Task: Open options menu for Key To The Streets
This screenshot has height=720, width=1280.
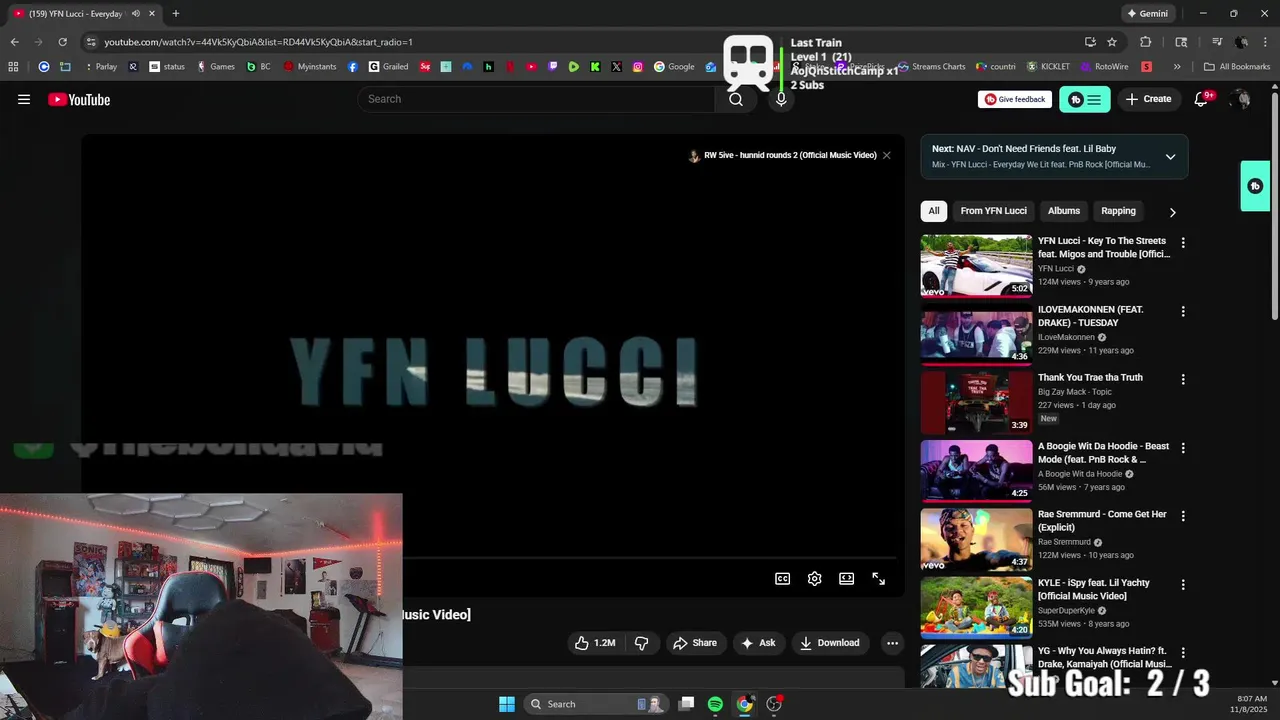Action: coord(1183,243)
